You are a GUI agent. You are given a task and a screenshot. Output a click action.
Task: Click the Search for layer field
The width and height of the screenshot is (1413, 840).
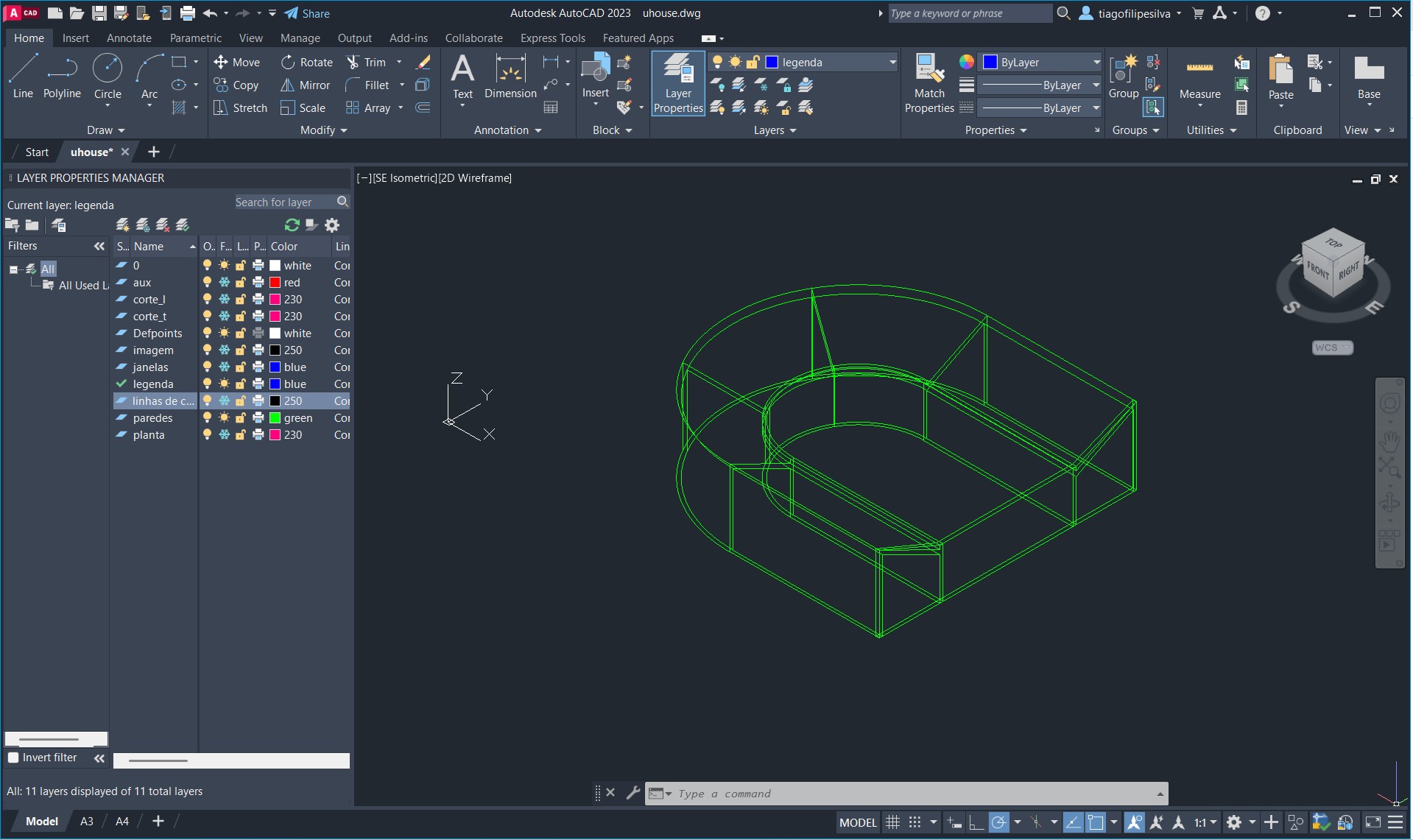click(283, 202)
